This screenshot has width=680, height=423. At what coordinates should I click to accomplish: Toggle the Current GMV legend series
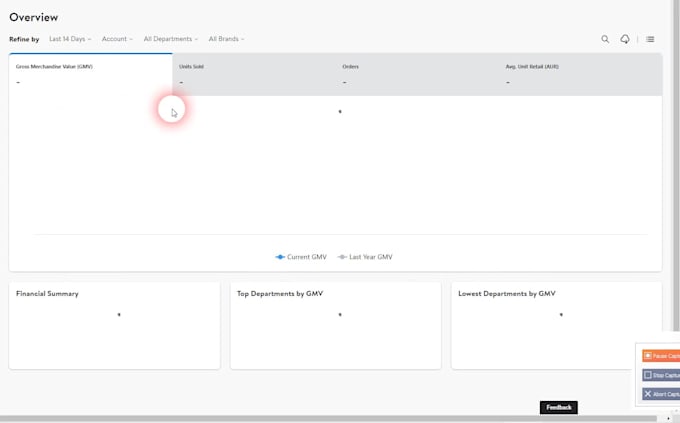click(x=301, y=257)
